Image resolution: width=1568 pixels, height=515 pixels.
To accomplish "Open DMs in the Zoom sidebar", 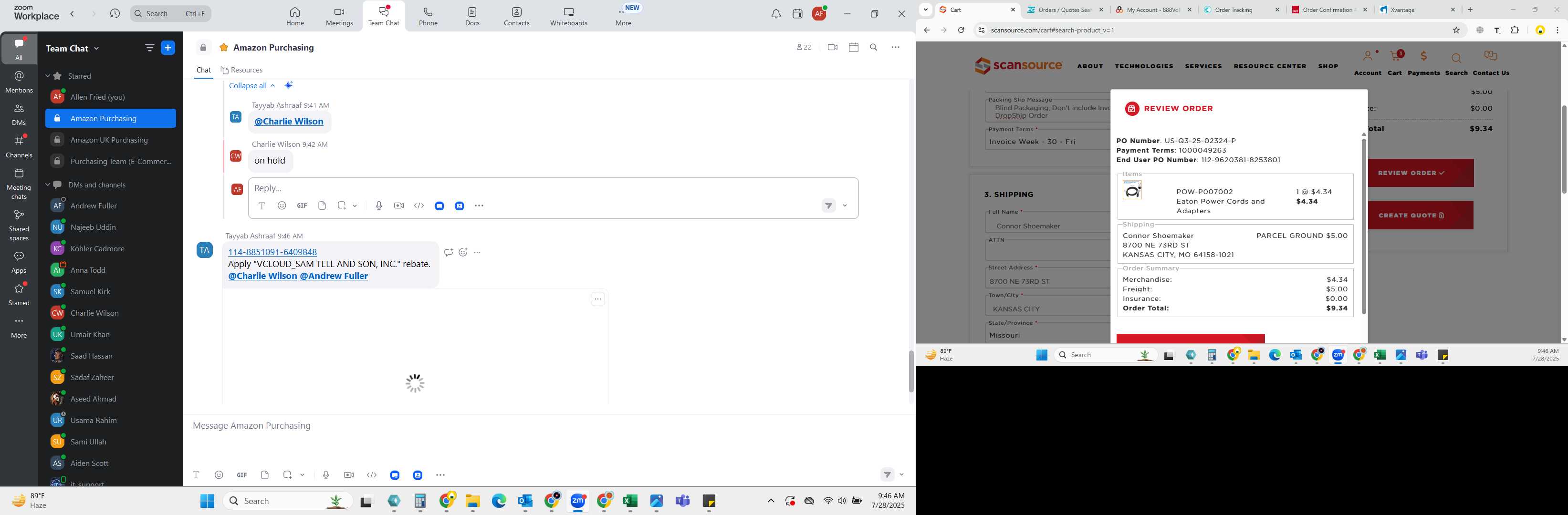I will tap(19, 114).
